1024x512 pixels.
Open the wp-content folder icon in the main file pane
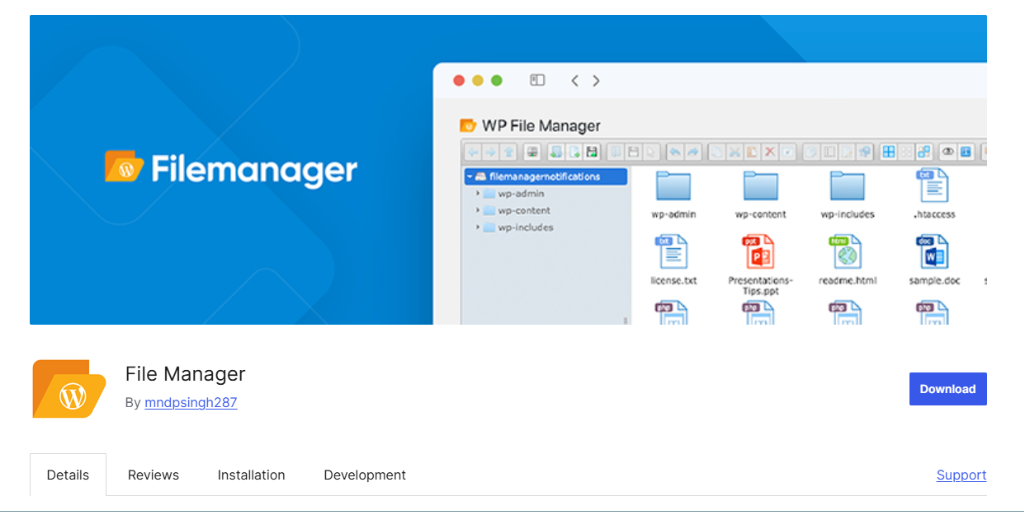760,186
